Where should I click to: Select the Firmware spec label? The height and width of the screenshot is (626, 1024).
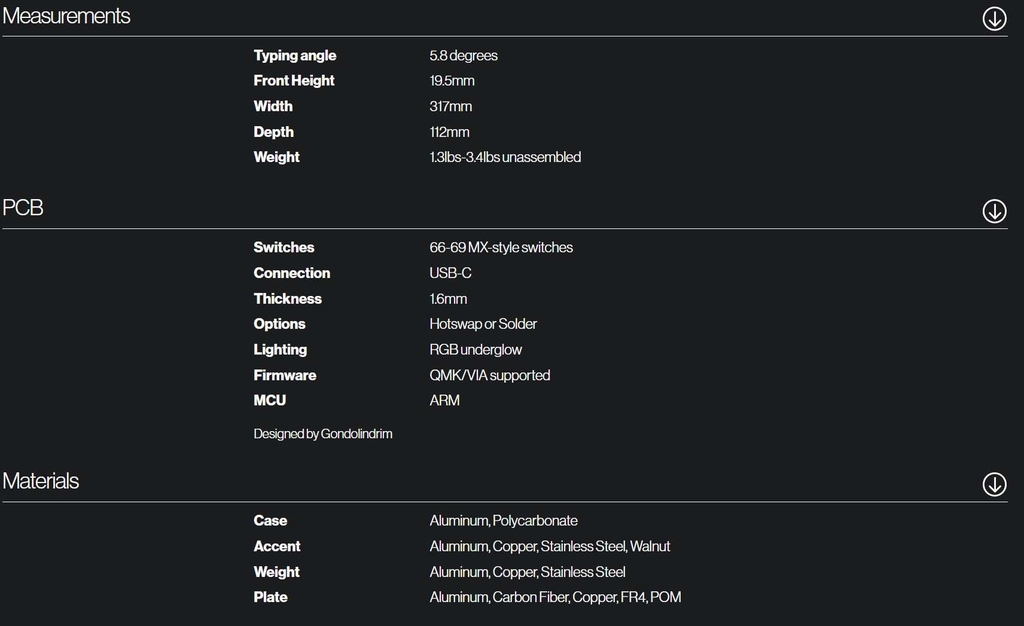[285, 376]
